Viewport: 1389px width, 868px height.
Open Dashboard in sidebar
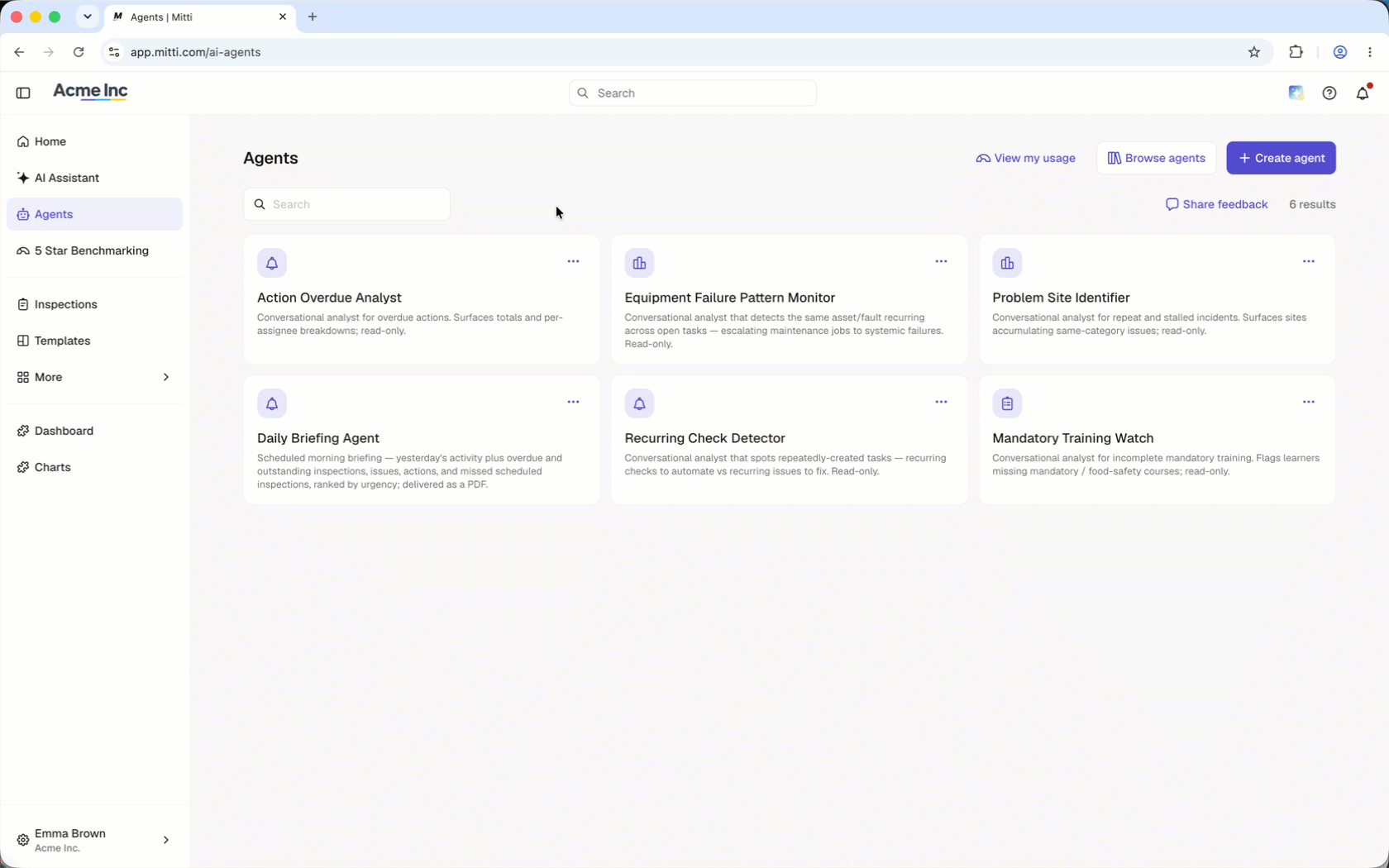(x=94, y=431)
